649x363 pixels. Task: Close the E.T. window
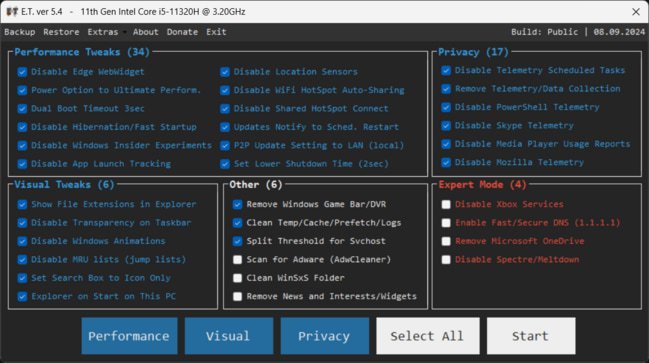[636, 12]
